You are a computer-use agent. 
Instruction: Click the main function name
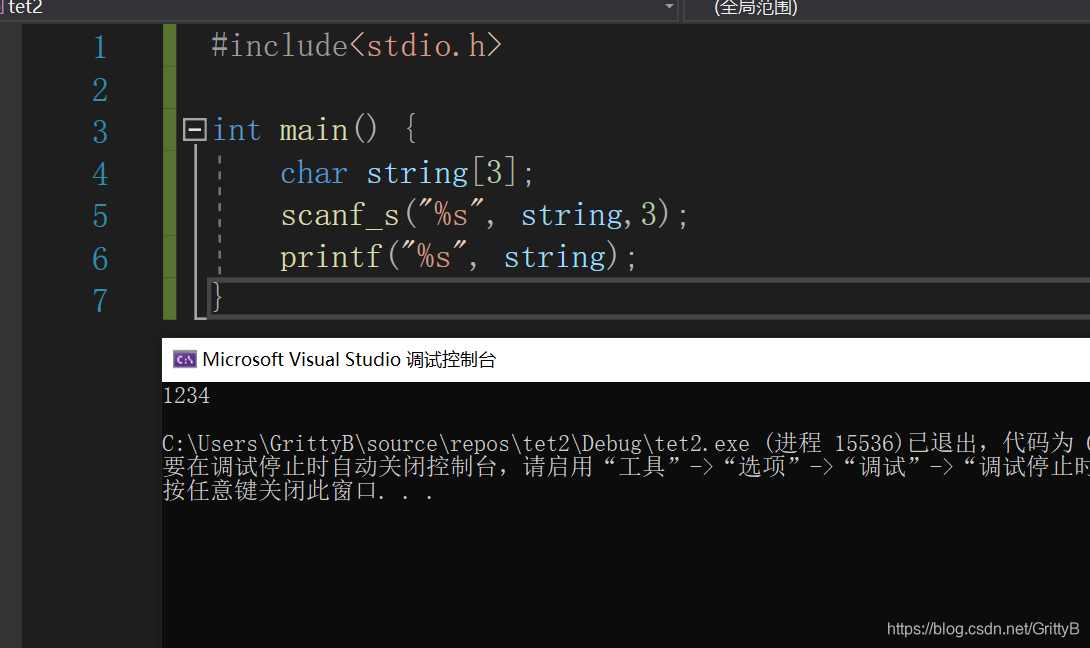click(x=314, y=130)
